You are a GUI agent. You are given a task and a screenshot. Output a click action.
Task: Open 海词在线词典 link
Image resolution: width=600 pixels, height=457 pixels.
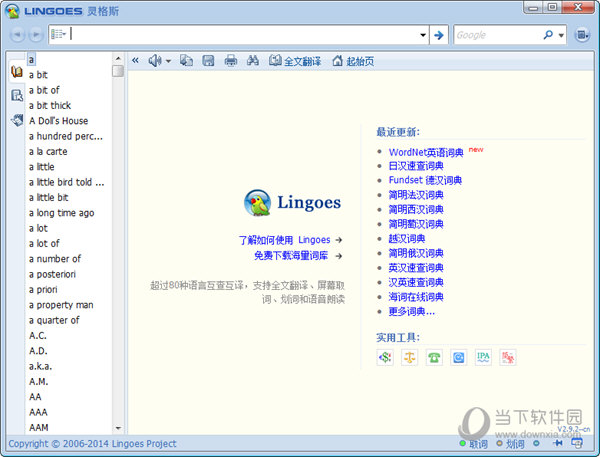(416, 297)
